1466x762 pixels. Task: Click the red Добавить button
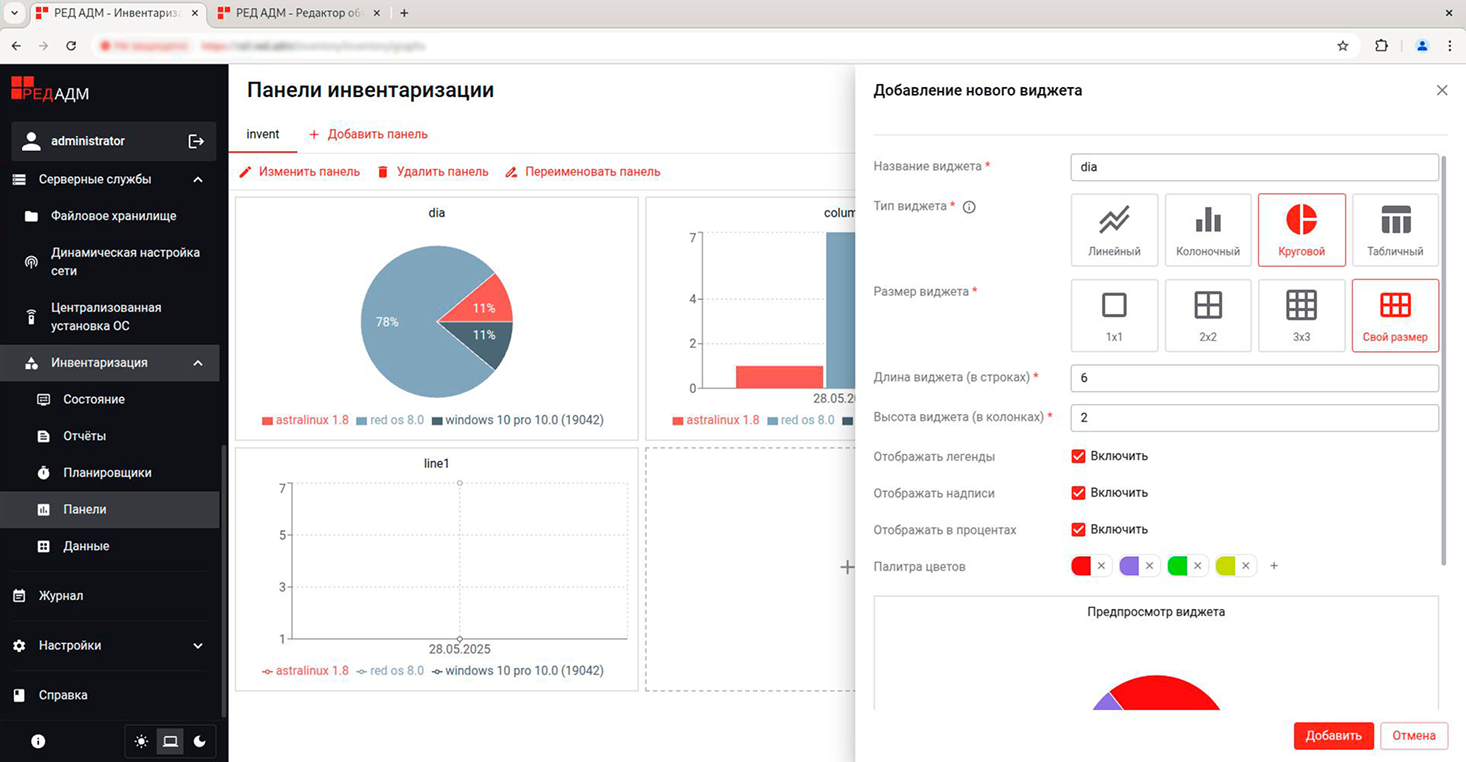1334,736
